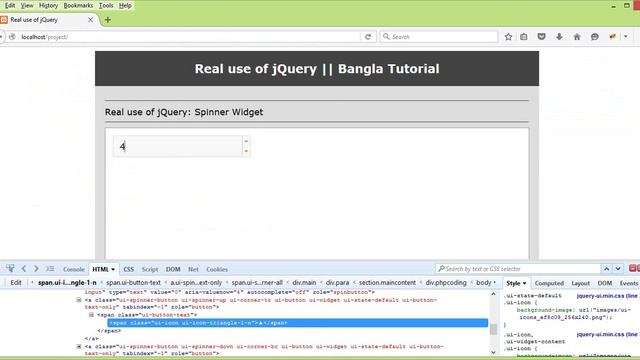The width and height of the screenshot is (640, 360).
Task: Show bookmarks list icon
Action: (x=524, y=37)
